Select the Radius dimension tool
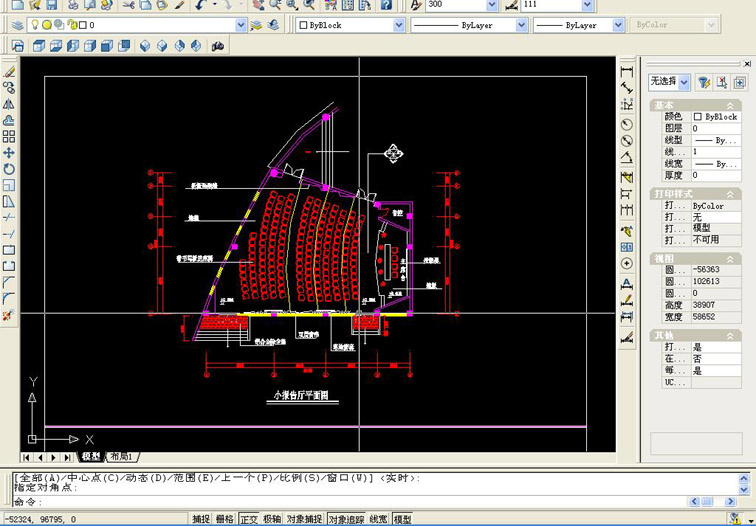Screen dimensions: 756x526 tap(627, 124)
